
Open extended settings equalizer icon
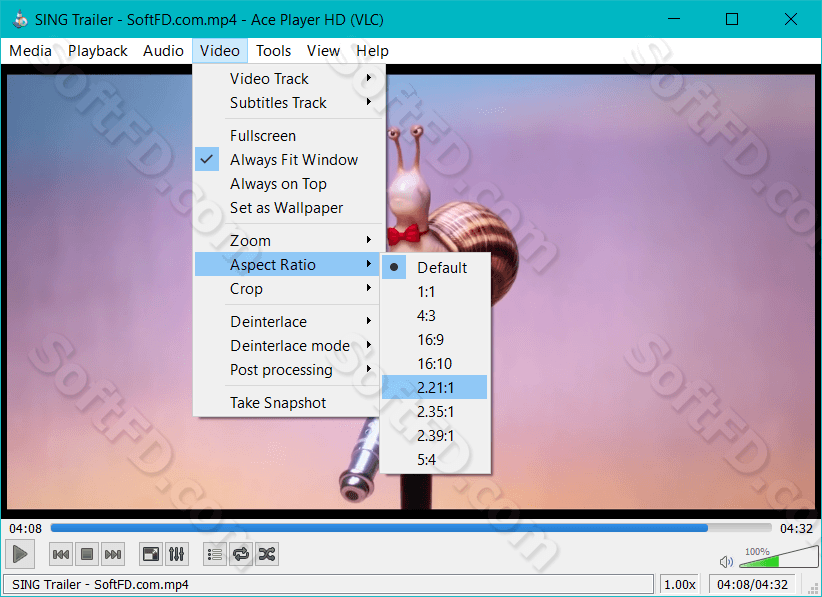(177, 555)
